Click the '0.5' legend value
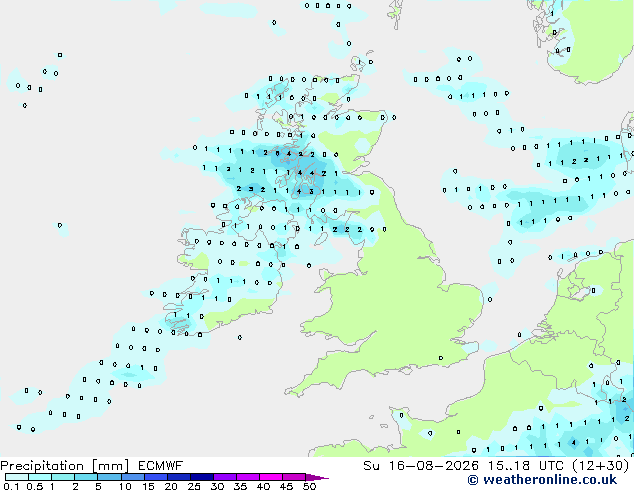 coord(35,486)
